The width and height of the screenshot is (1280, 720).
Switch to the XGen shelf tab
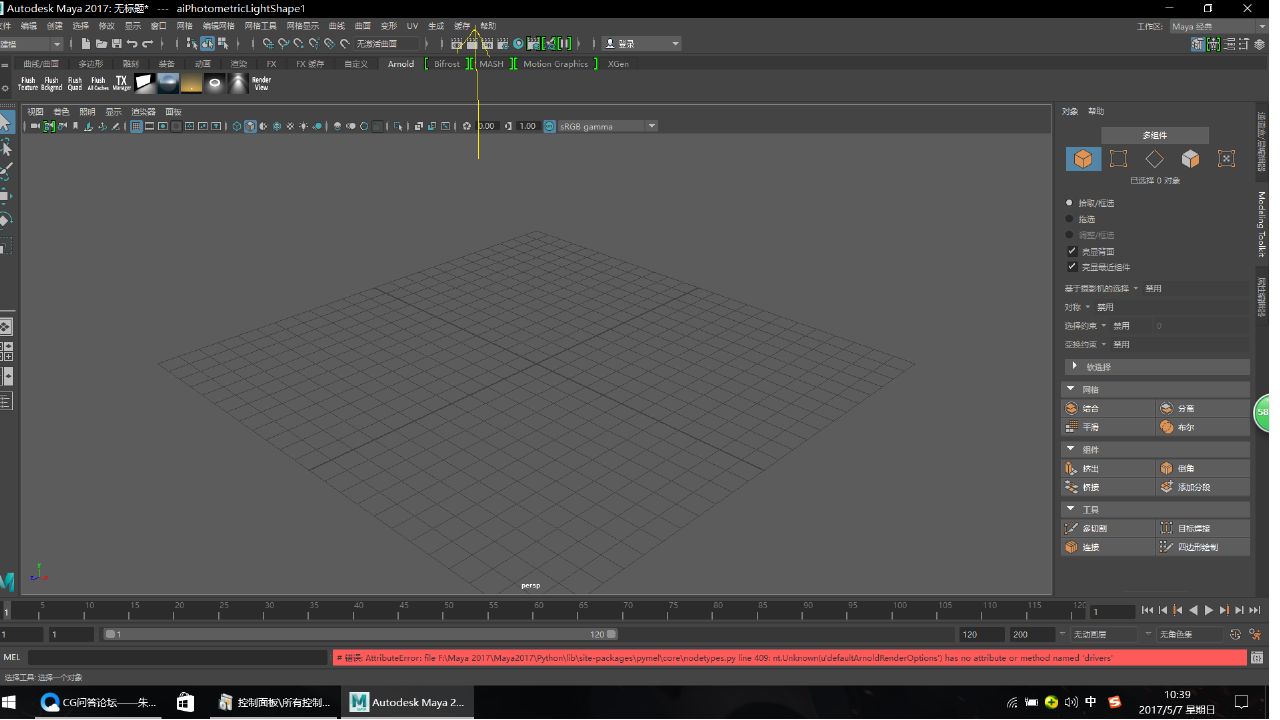click(x=618, y=64)
